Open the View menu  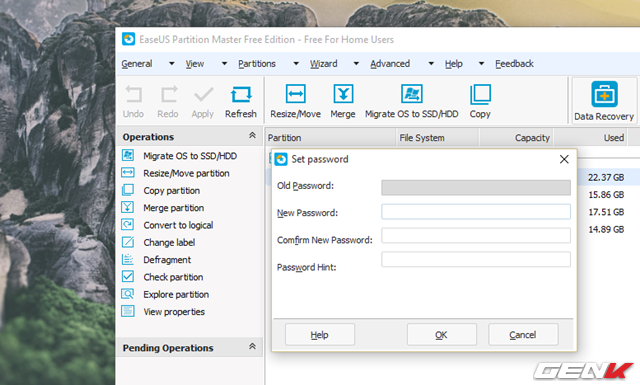coord(195,64)
